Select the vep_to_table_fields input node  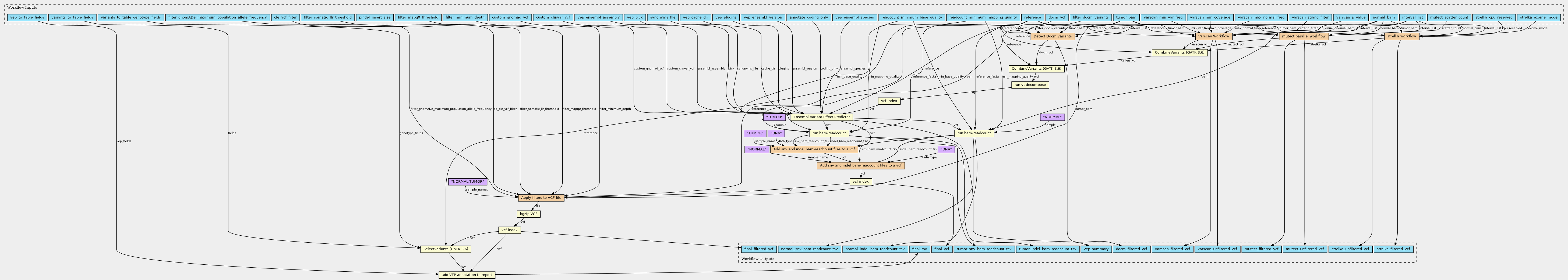pyautogui.click(x=27, y=18)
